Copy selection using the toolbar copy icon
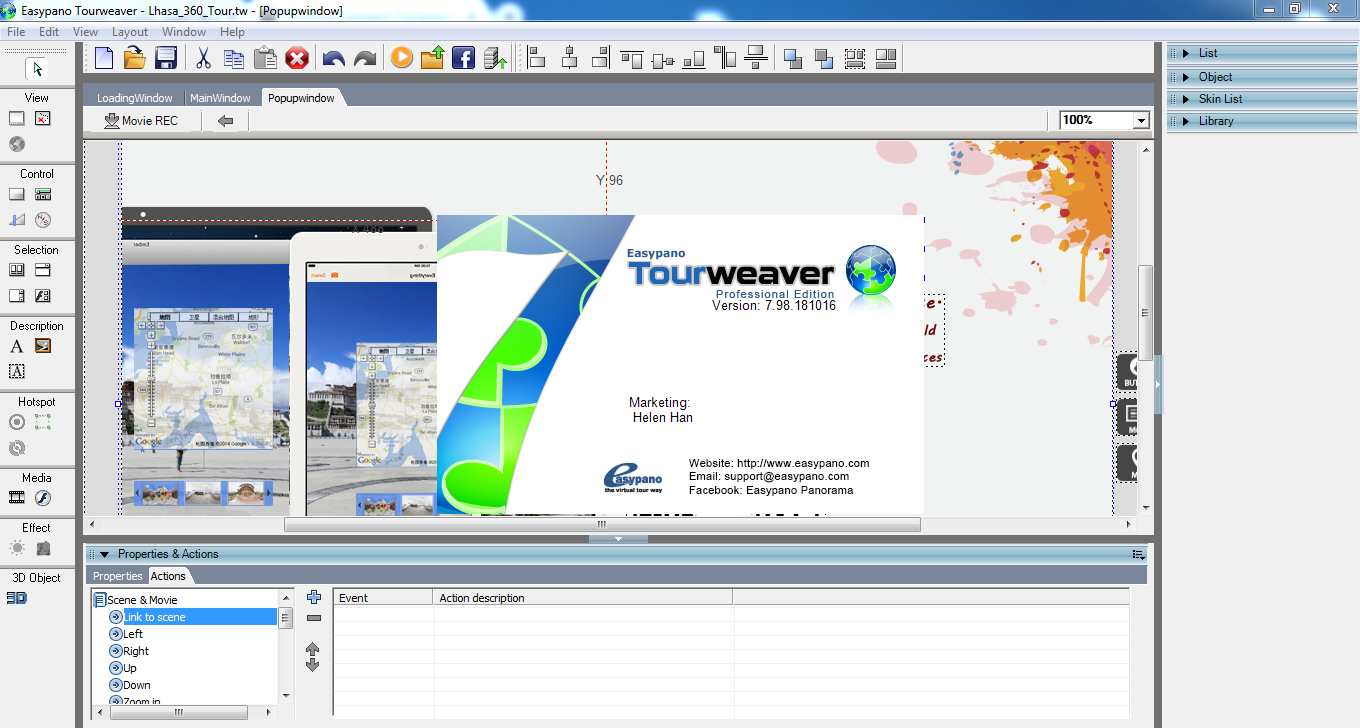The height and width of the screenshot is (728, 1360). (x=234, y=58)
